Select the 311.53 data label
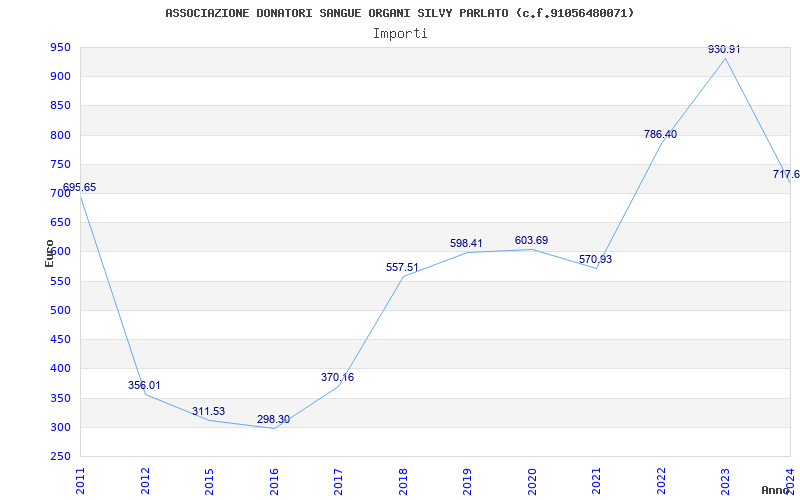Viewport: 800px width, 500px height. click(x=208, y=411)
